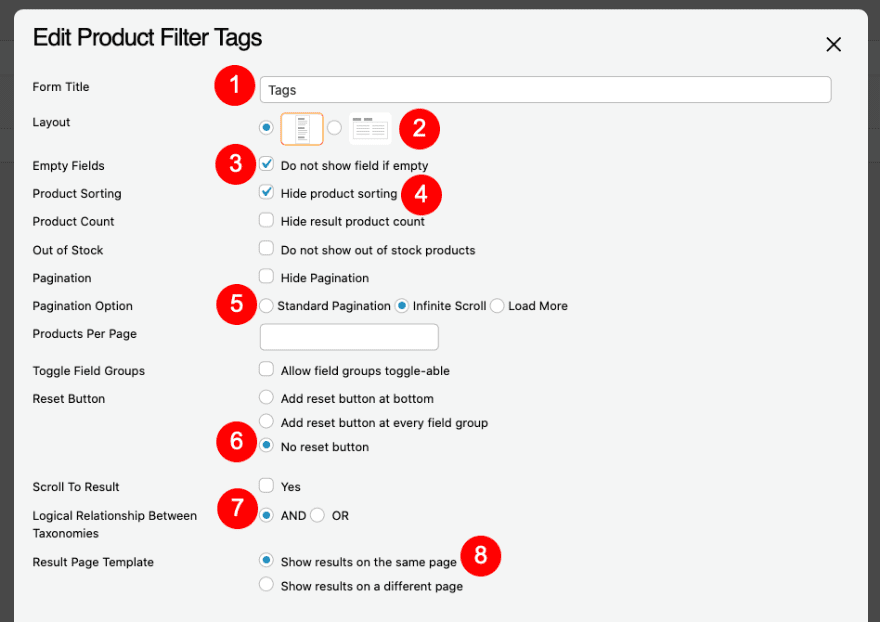Image resolution: width=880 pixels, height=622 pixels.
Task: Disable 'Hide product sorting'
Action: pyautogui.click(x=266, y=193)
